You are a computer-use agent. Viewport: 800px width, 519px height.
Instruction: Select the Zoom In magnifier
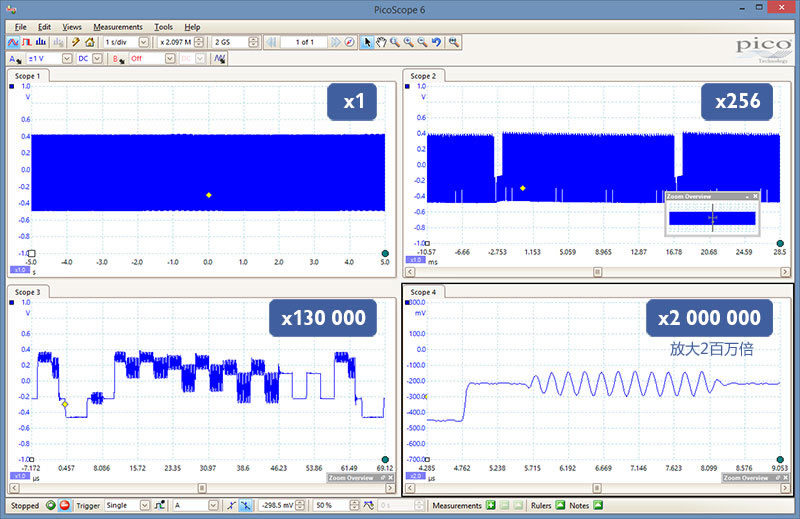[x=409, y=42]
